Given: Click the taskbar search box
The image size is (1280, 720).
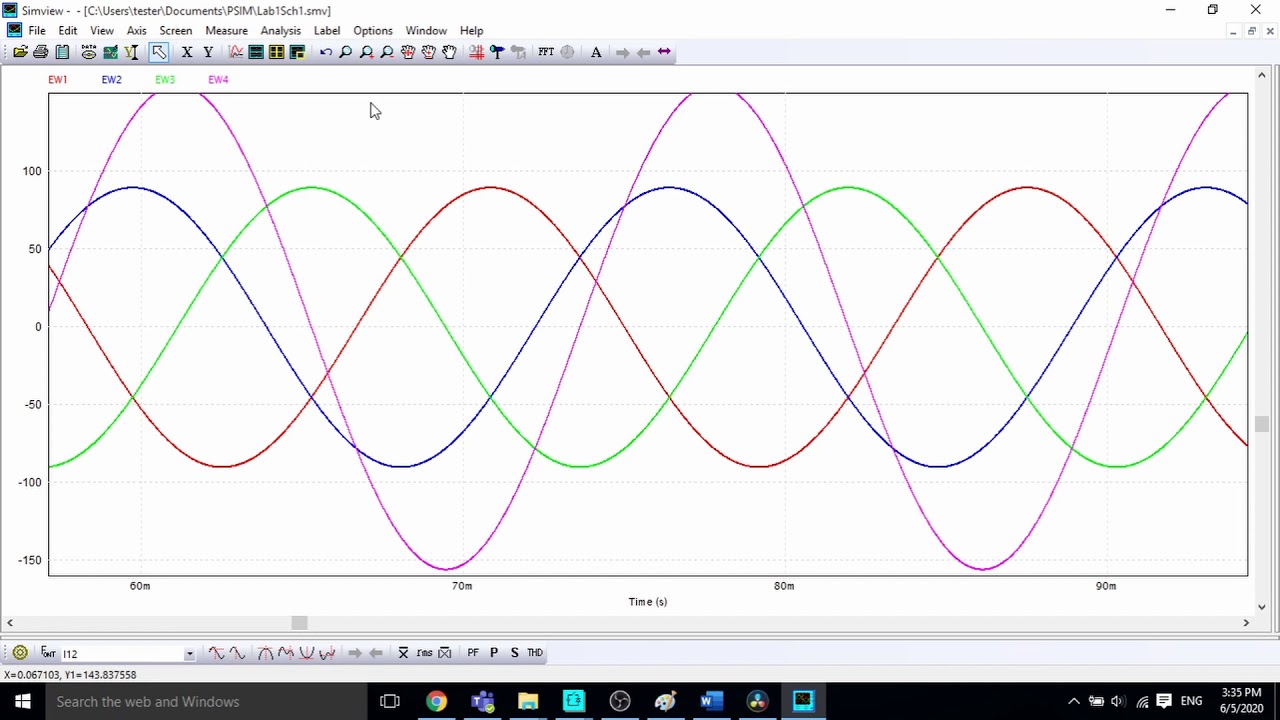Looking at the screenshot, I should (205, 702).
